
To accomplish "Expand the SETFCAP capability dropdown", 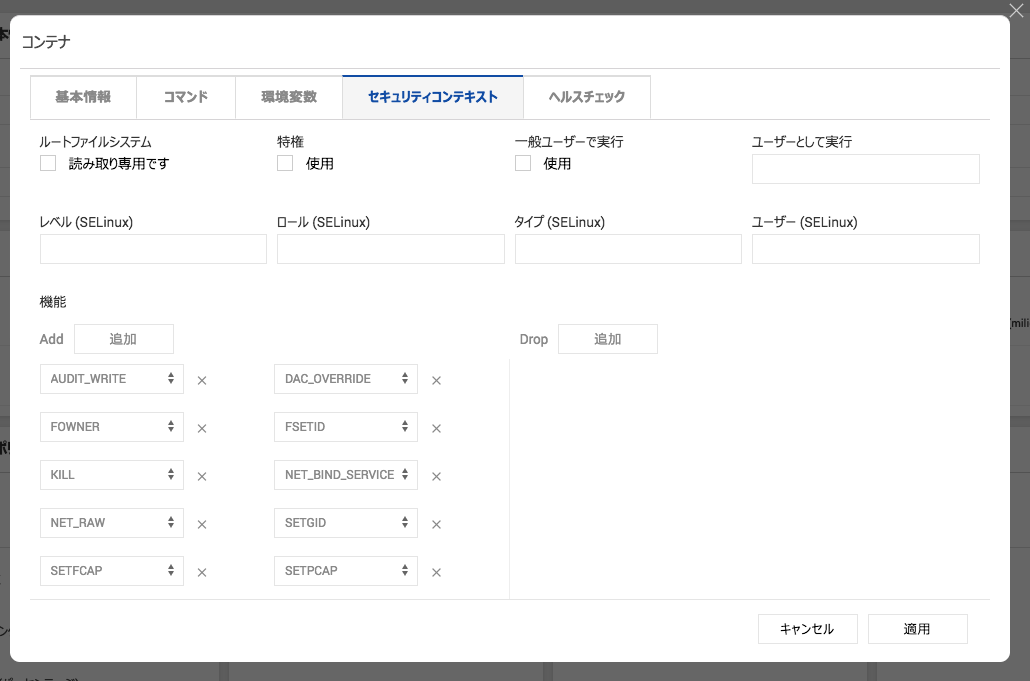I will coord(111,571).
